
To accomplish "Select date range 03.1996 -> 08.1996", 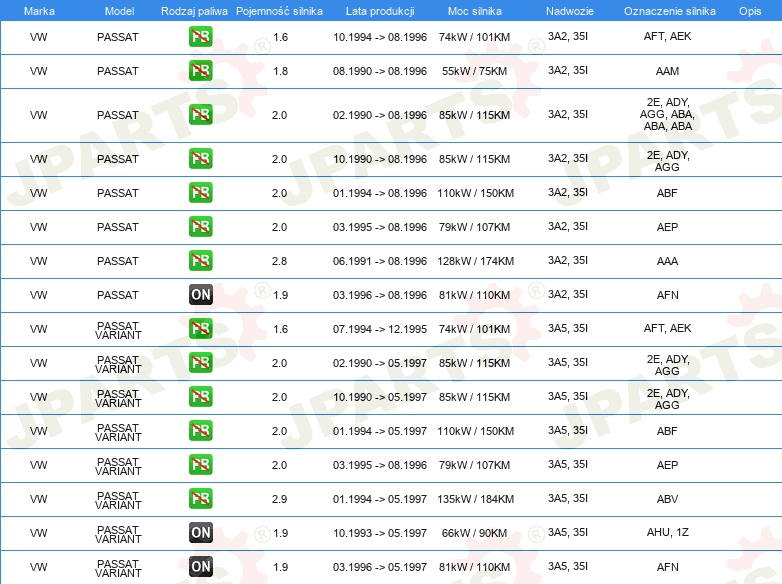I will tap(380, 295).
